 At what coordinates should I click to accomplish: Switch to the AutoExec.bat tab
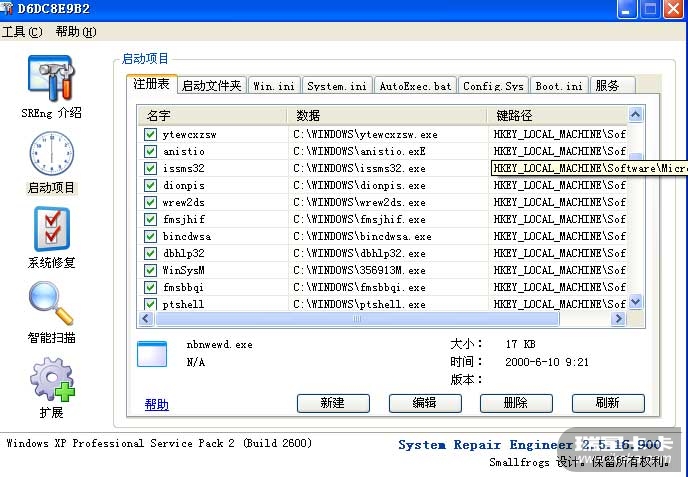coord(416,86)
